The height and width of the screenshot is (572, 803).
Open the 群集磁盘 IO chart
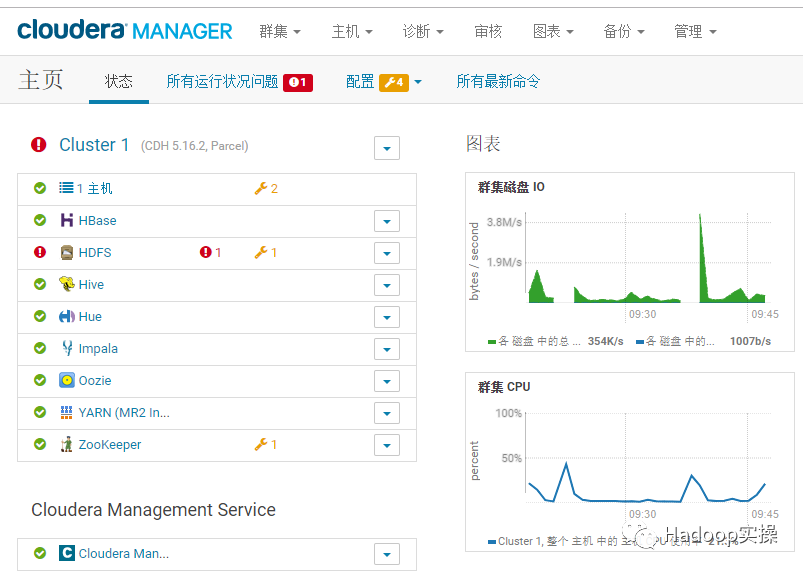click(x=629, y=262)
